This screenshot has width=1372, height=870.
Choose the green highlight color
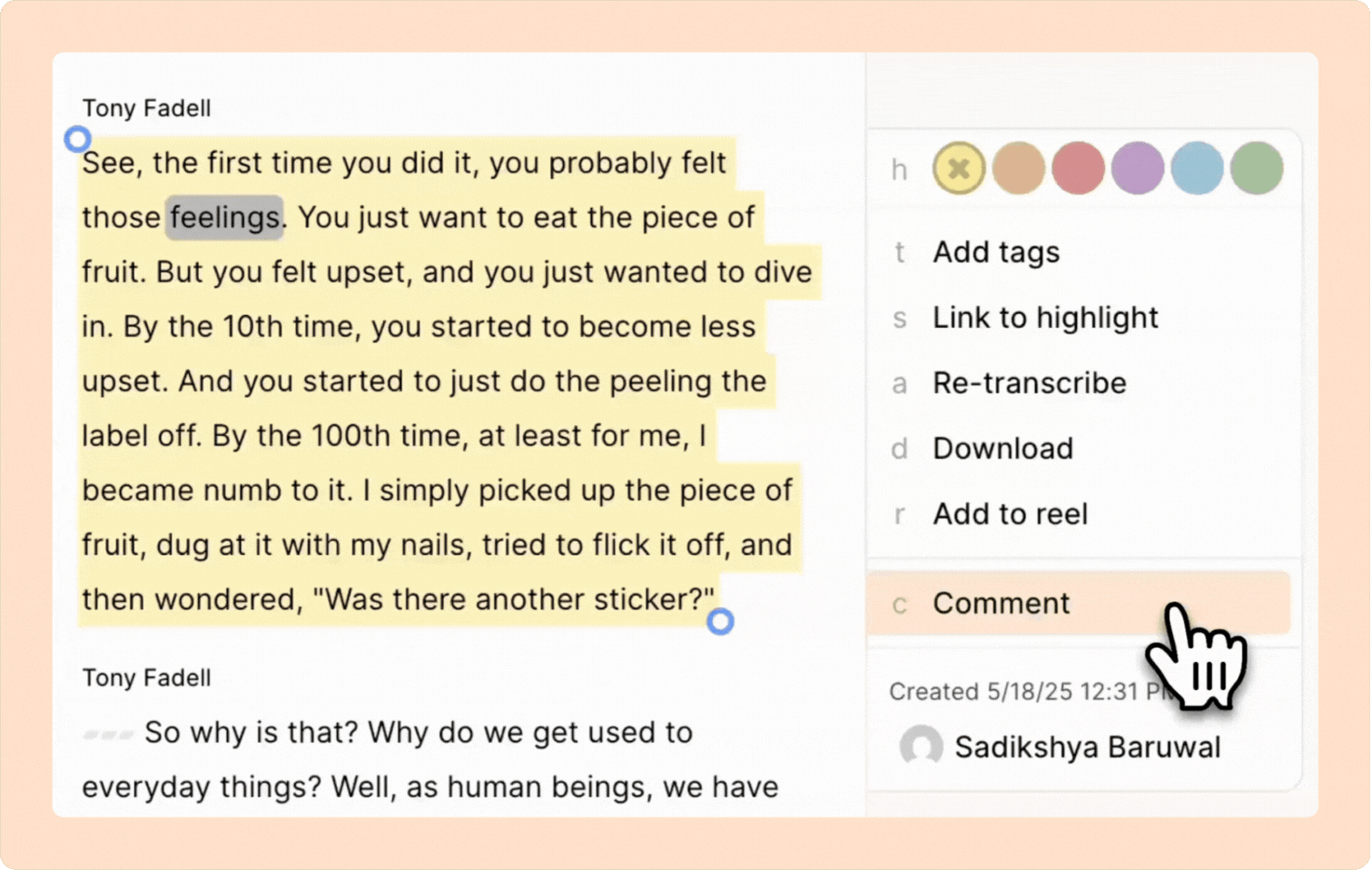[1257, 168]
